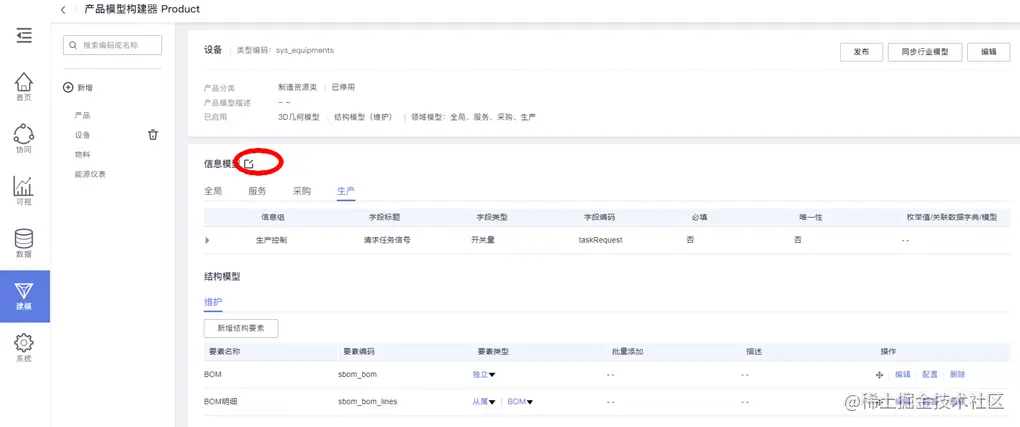
Task: Click the 制造资源类 category text
Action: pos(297,87)
